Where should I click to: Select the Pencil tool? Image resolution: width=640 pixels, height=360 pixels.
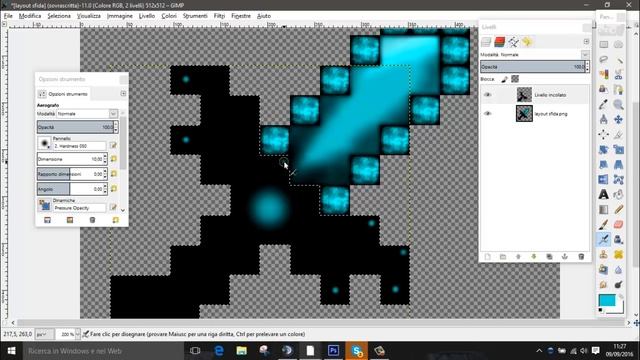pyautogui.click(x=619, y=209)
